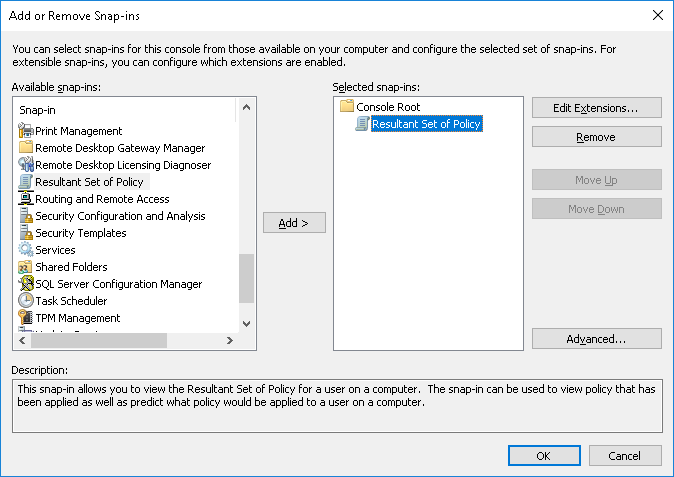Click the SQL Server Configuration Manager icon
The image size is (674, 477).
click(26, 284)
